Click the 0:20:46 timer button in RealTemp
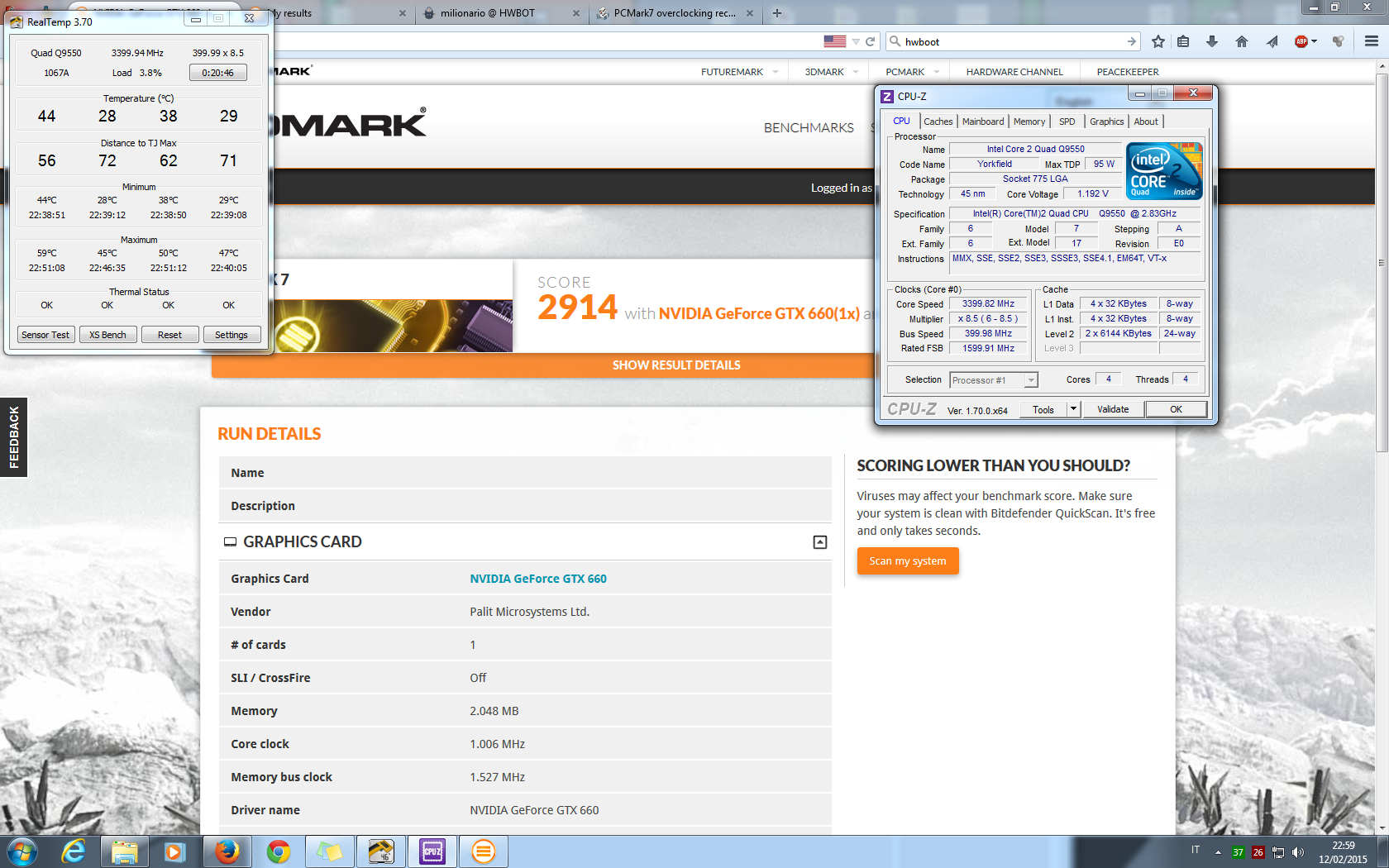 pos(218,73)
